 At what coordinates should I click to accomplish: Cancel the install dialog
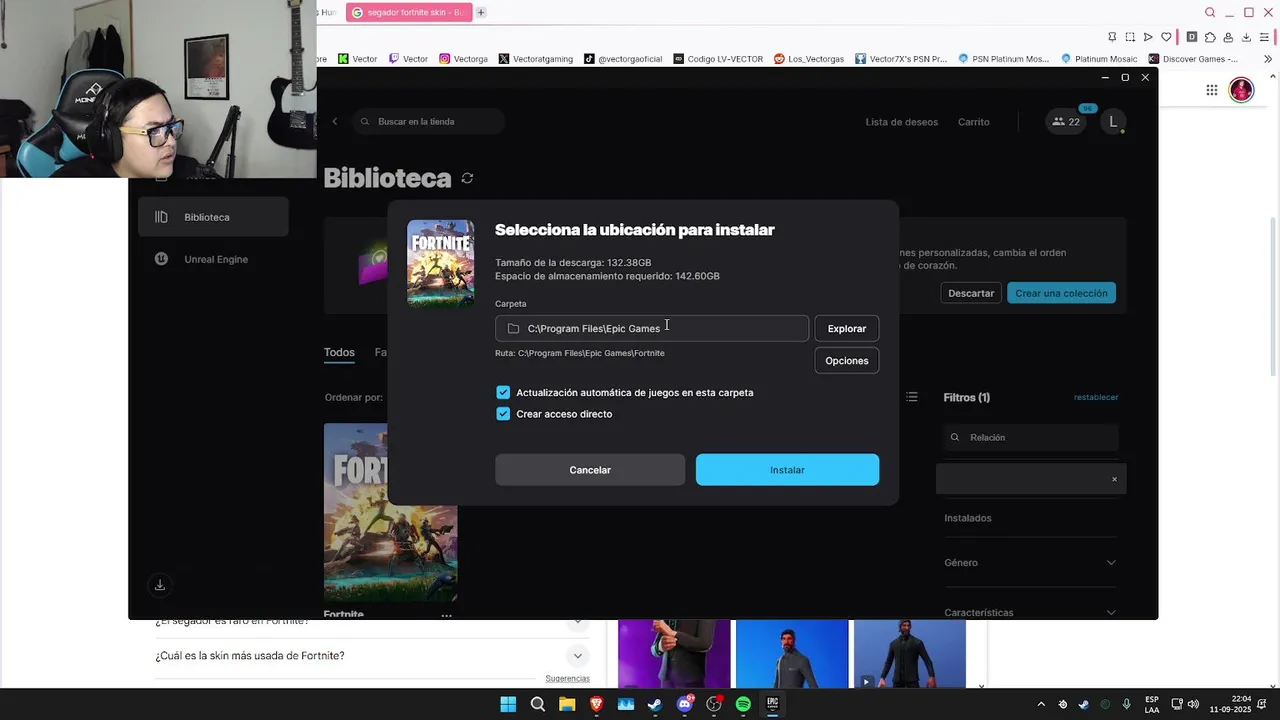click(x=590, y=470)
